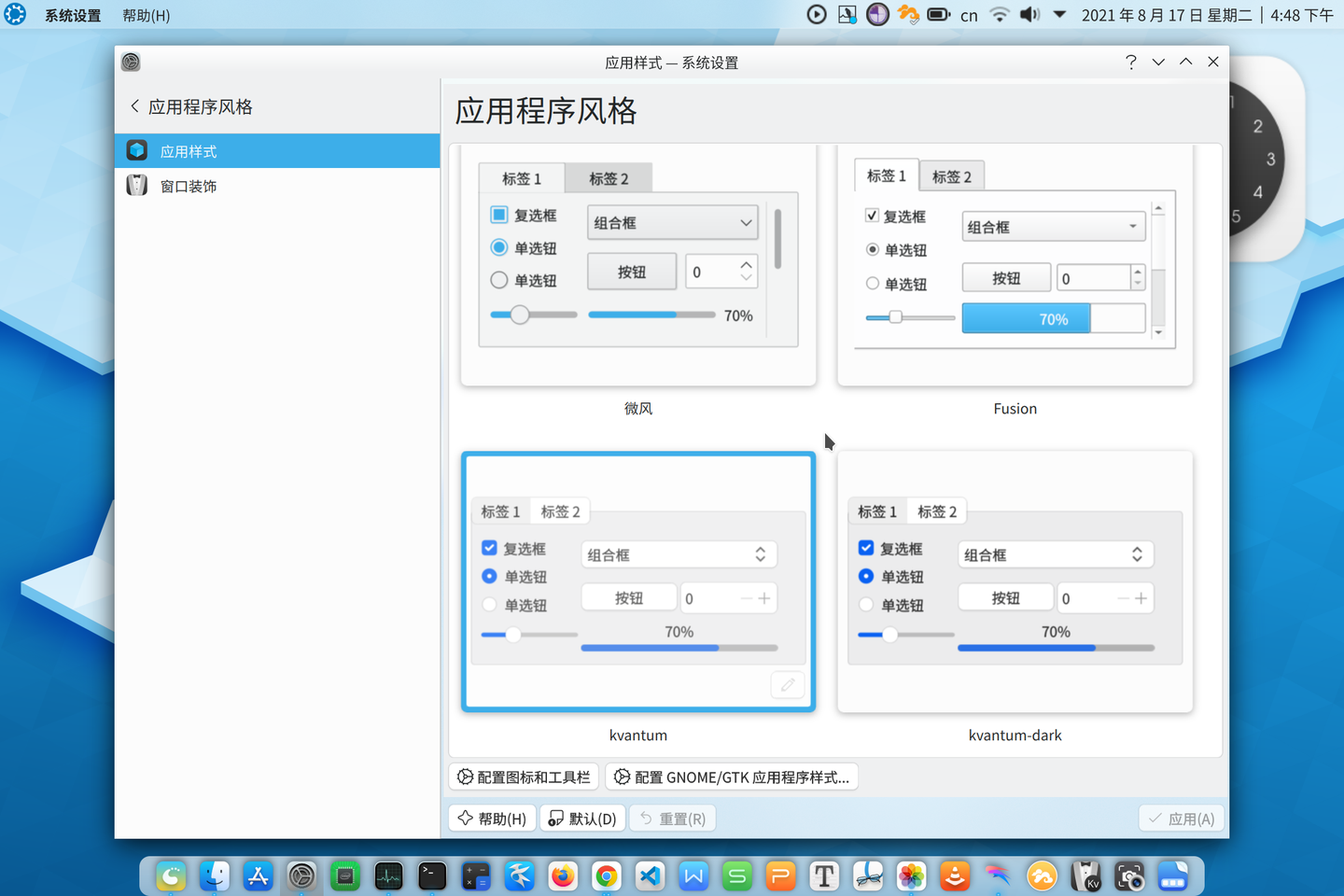Click slider handle in kvantum-dark preview
1344x896 pixels.
(x=889, y=635)
